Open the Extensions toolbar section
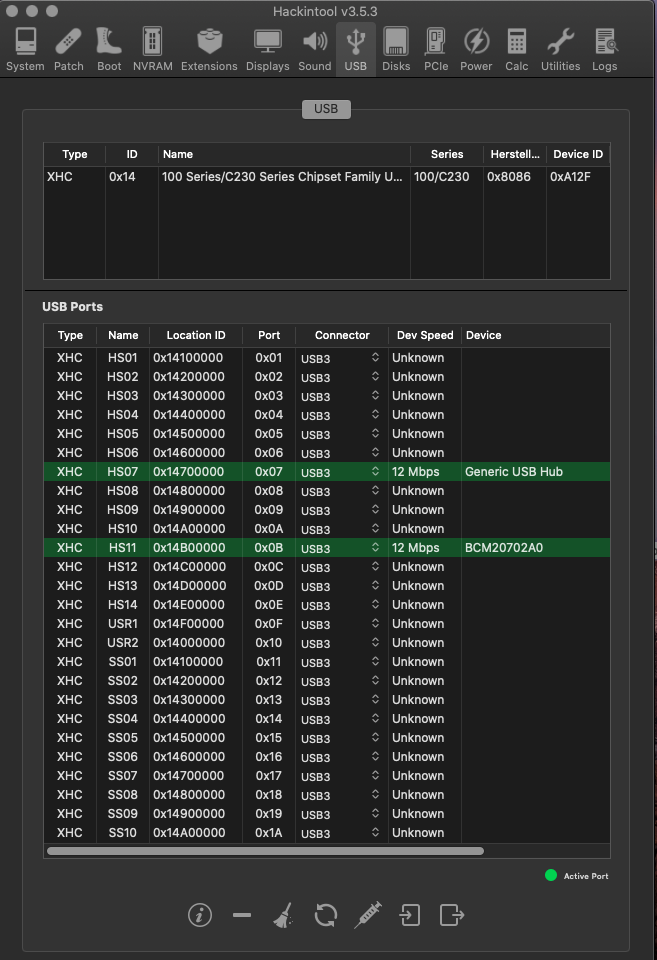657x960 pixels. pyautogui.click(x=209, y=50)
